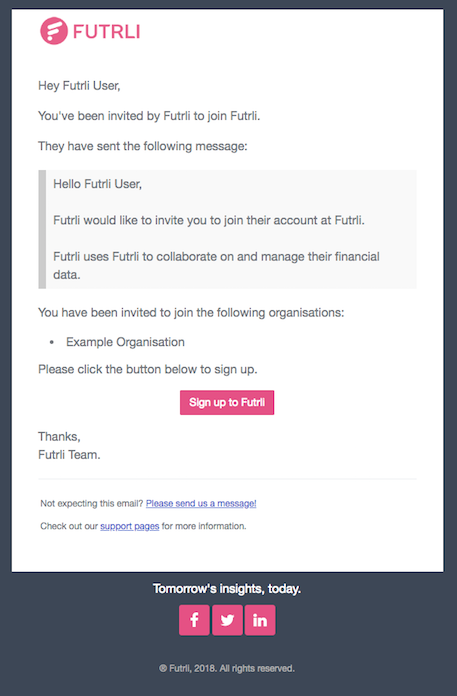457x696 pixels.
Task: Click 'You've been invited by Futrli' sentence
Action: 149,116
